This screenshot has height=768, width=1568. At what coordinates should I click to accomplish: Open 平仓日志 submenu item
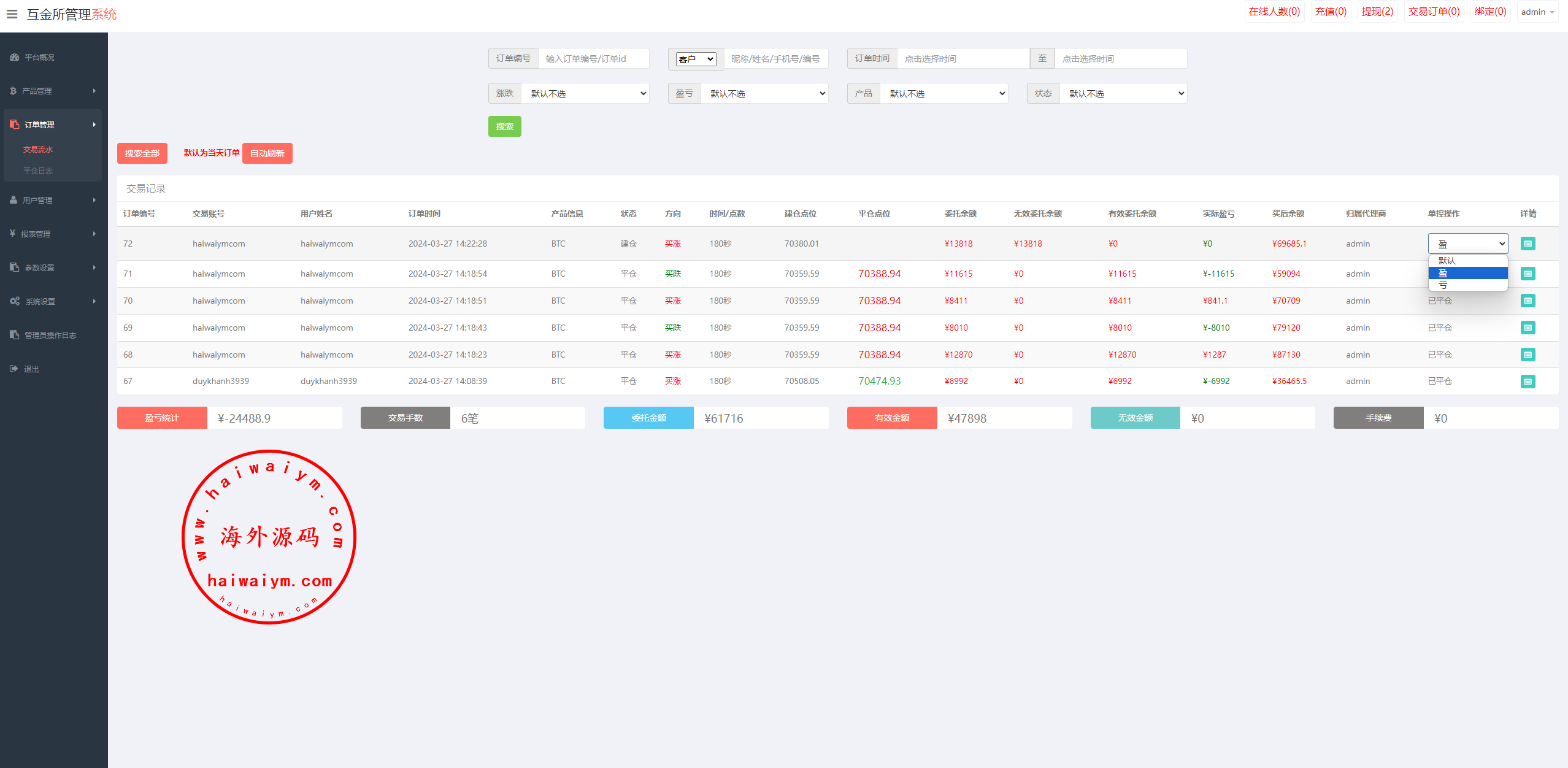tap(38, 171)
